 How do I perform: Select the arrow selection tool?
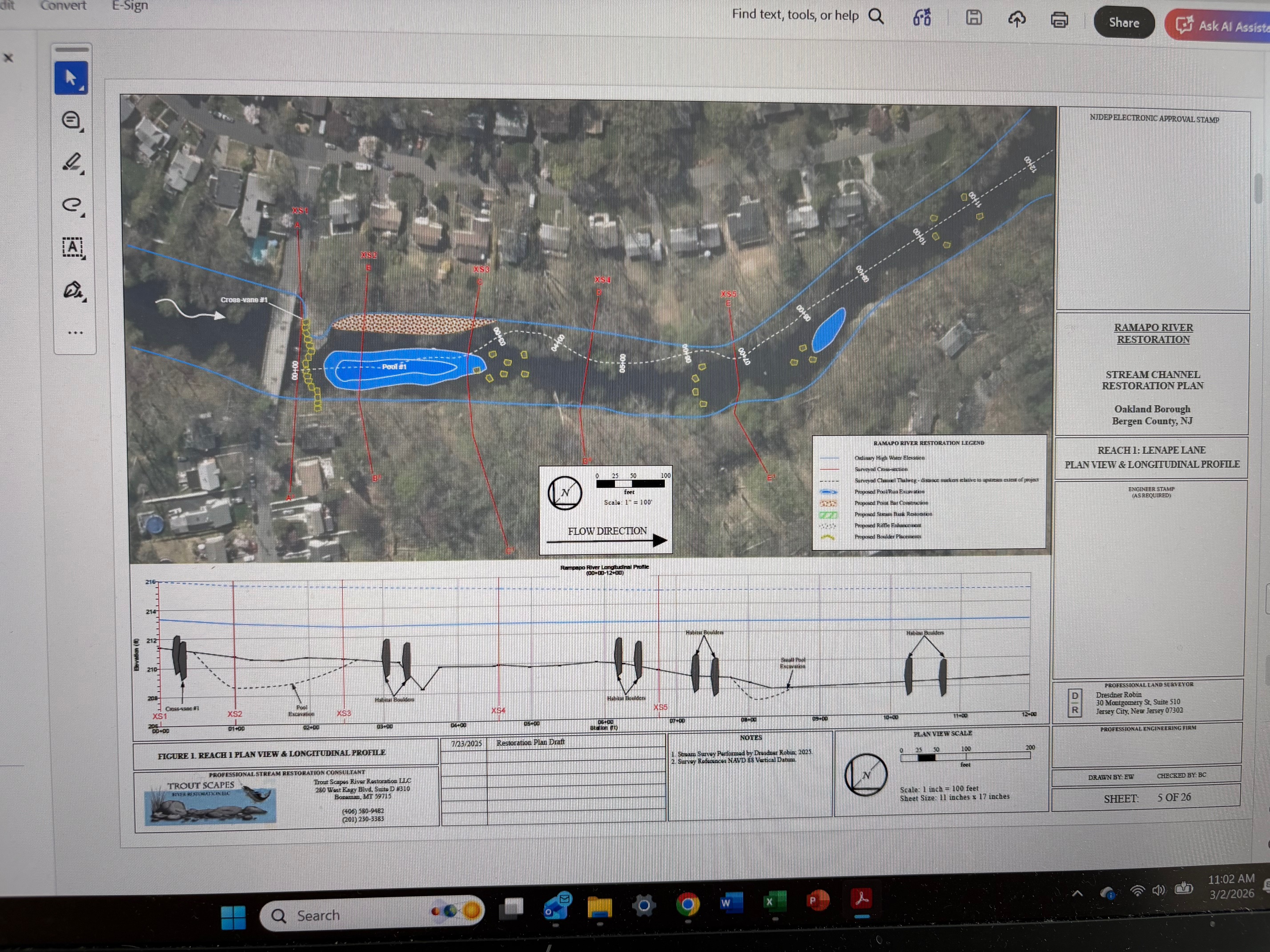click(71, 78)
